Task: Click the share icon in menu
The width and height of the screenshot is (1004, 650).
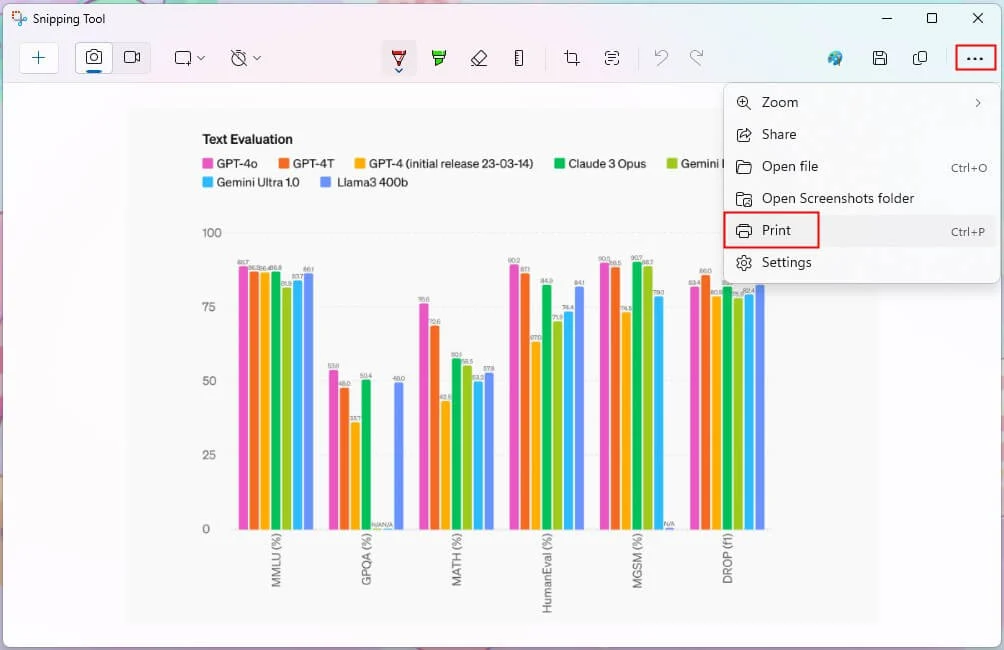Action: tap(743, 134)
